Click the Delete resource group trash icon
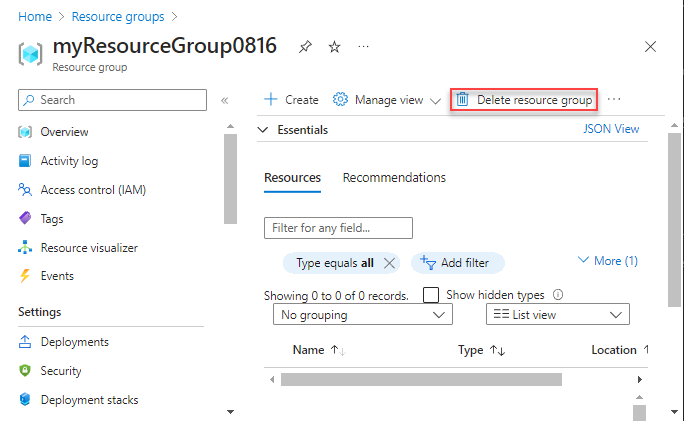 463,100
